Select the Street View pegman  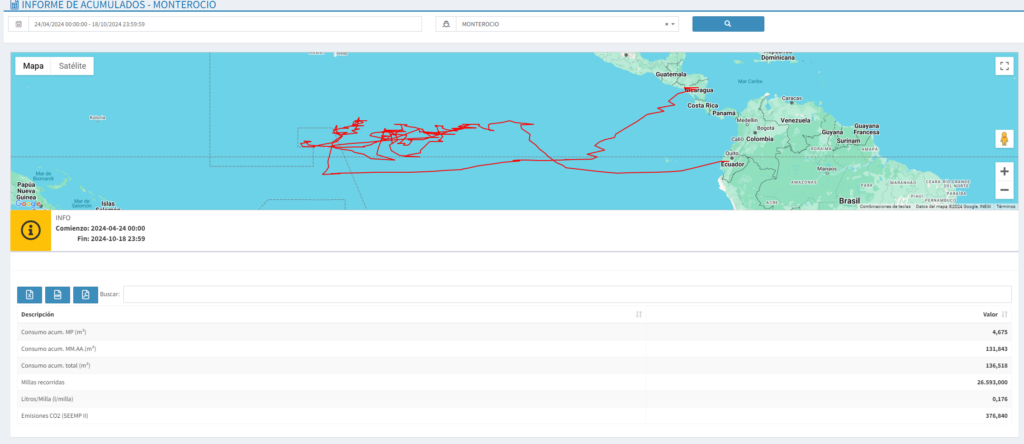pos(1004,139)
